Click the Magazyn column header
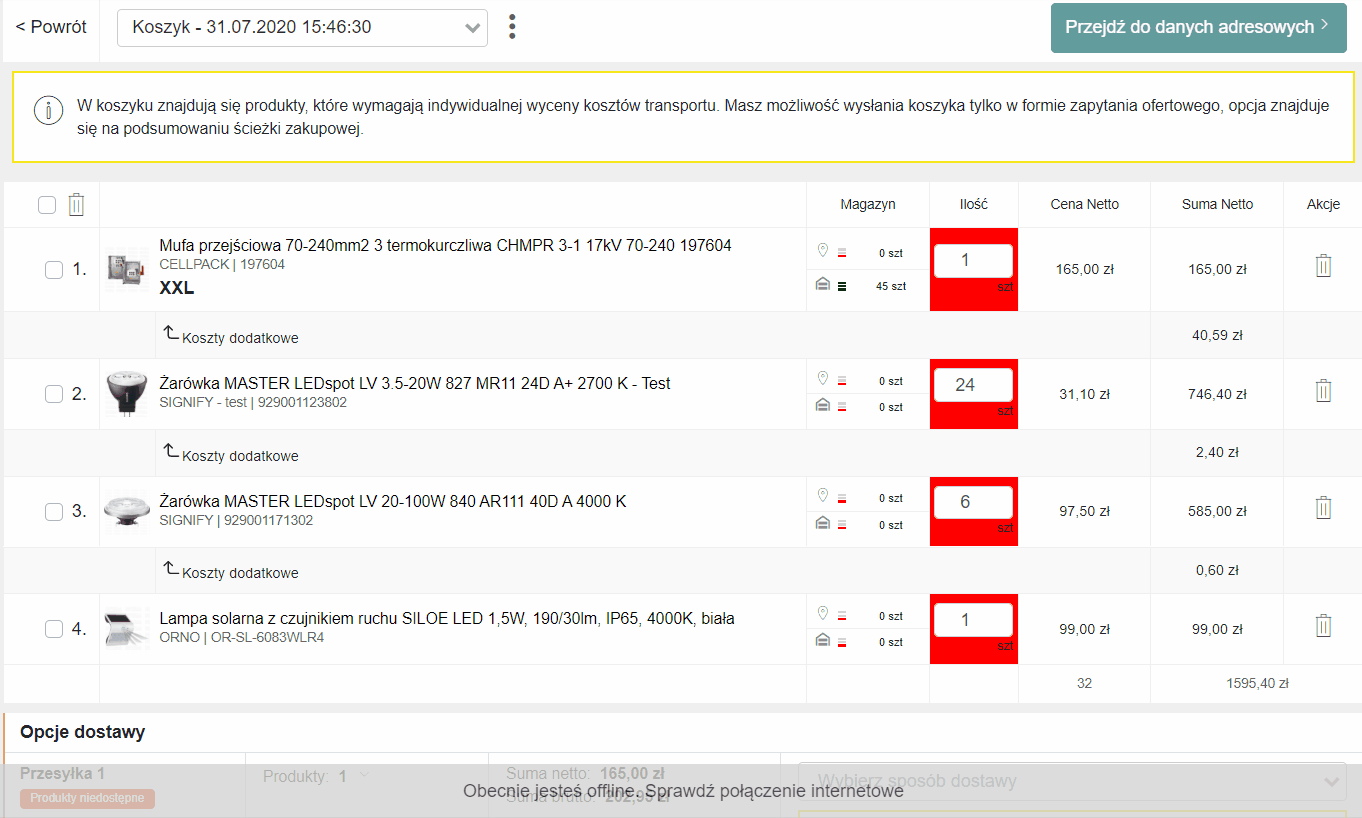 [868, 204]
